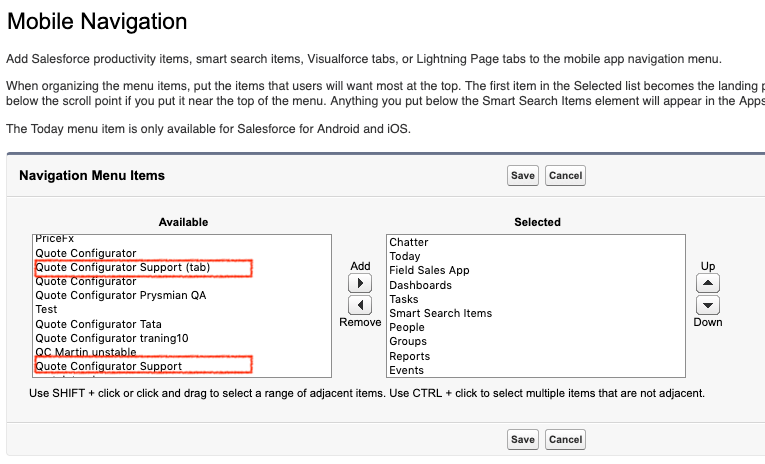This screenshot has width=765, height=464.
Task: Select Reports in Selected list
Action: point(536,356)
